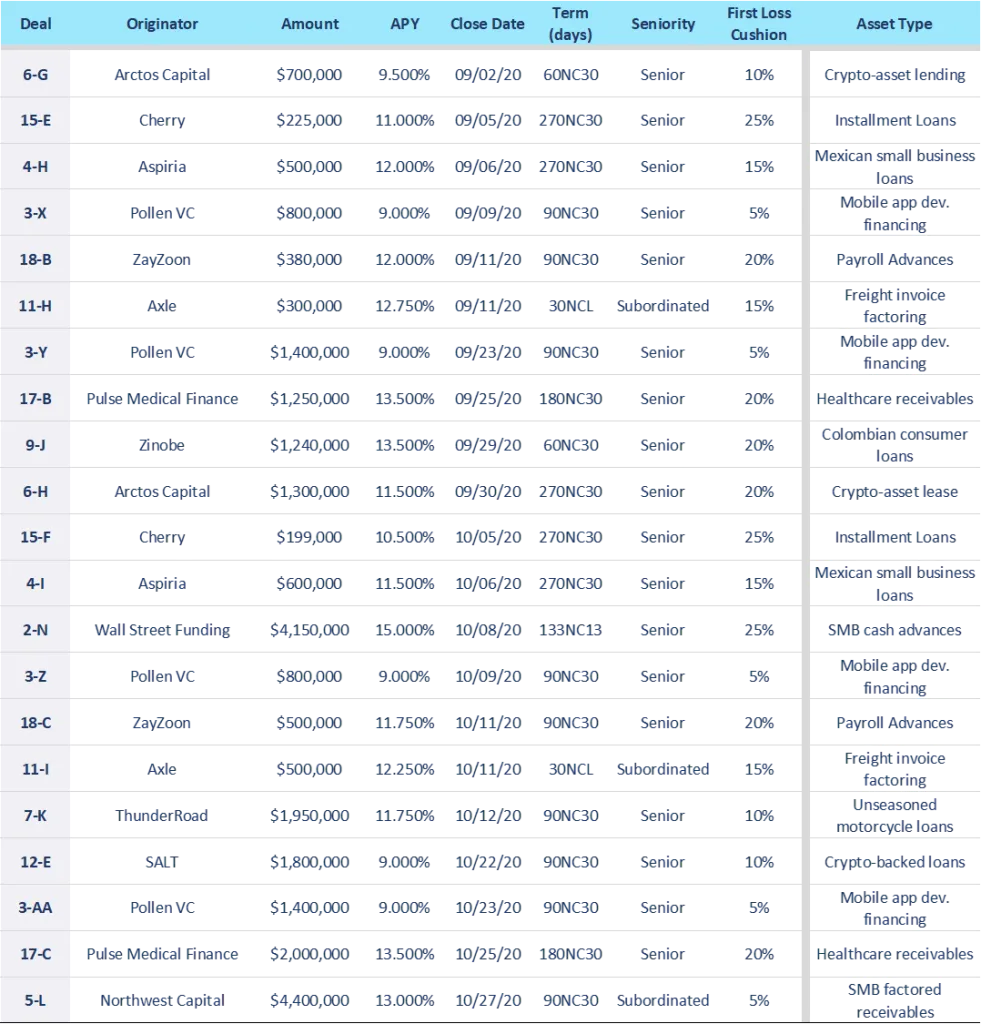Click the Crypto-asset lease cell
The height and width of the screenshot is (1024, 981).
click(894, 492)
